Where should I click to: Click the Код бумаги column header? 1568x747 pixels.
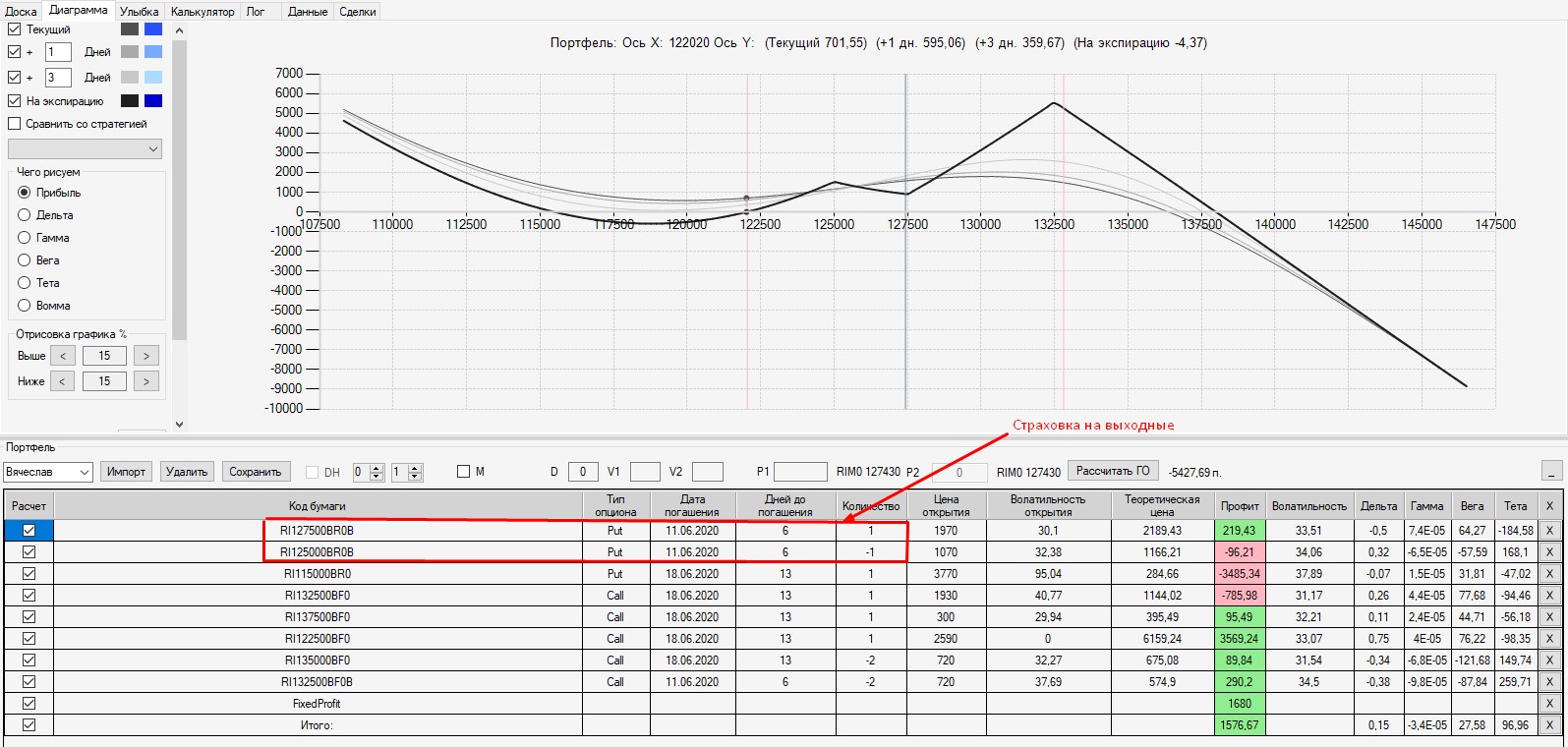(318, 506)
